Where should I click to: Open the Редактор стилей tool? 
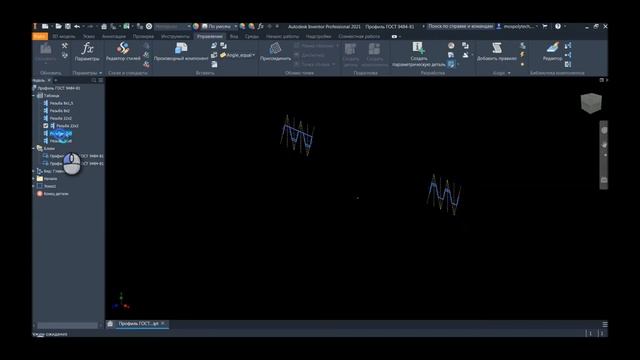click(x=123, y=51)
